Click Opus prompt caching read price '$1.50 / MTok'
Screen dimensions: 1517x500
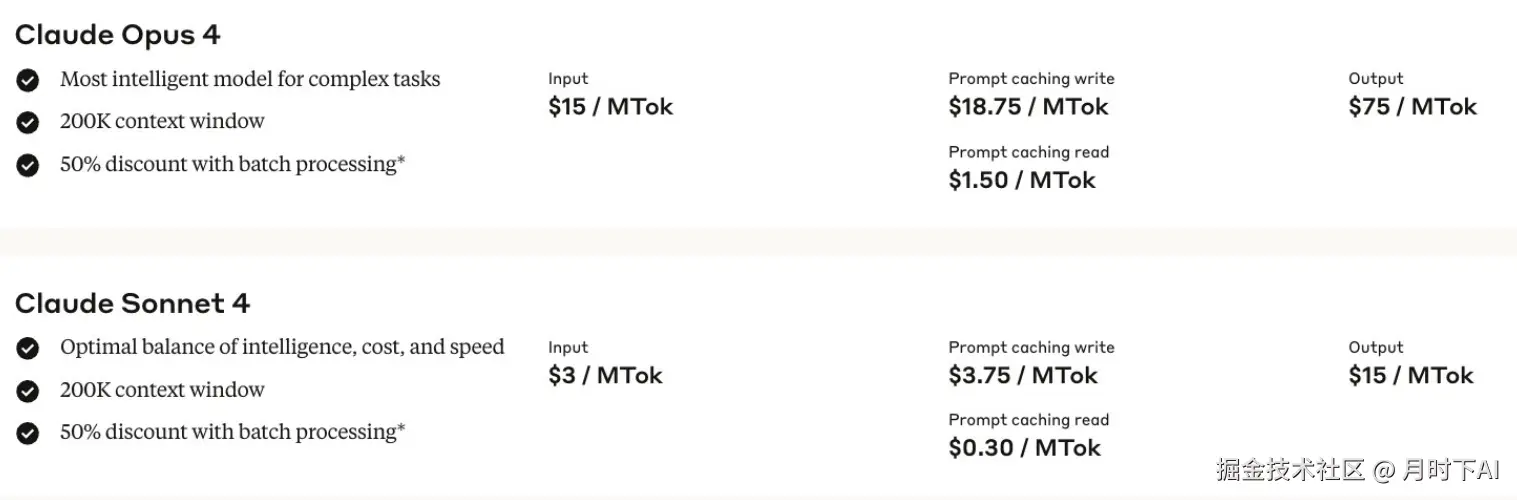click(1022, 180)
